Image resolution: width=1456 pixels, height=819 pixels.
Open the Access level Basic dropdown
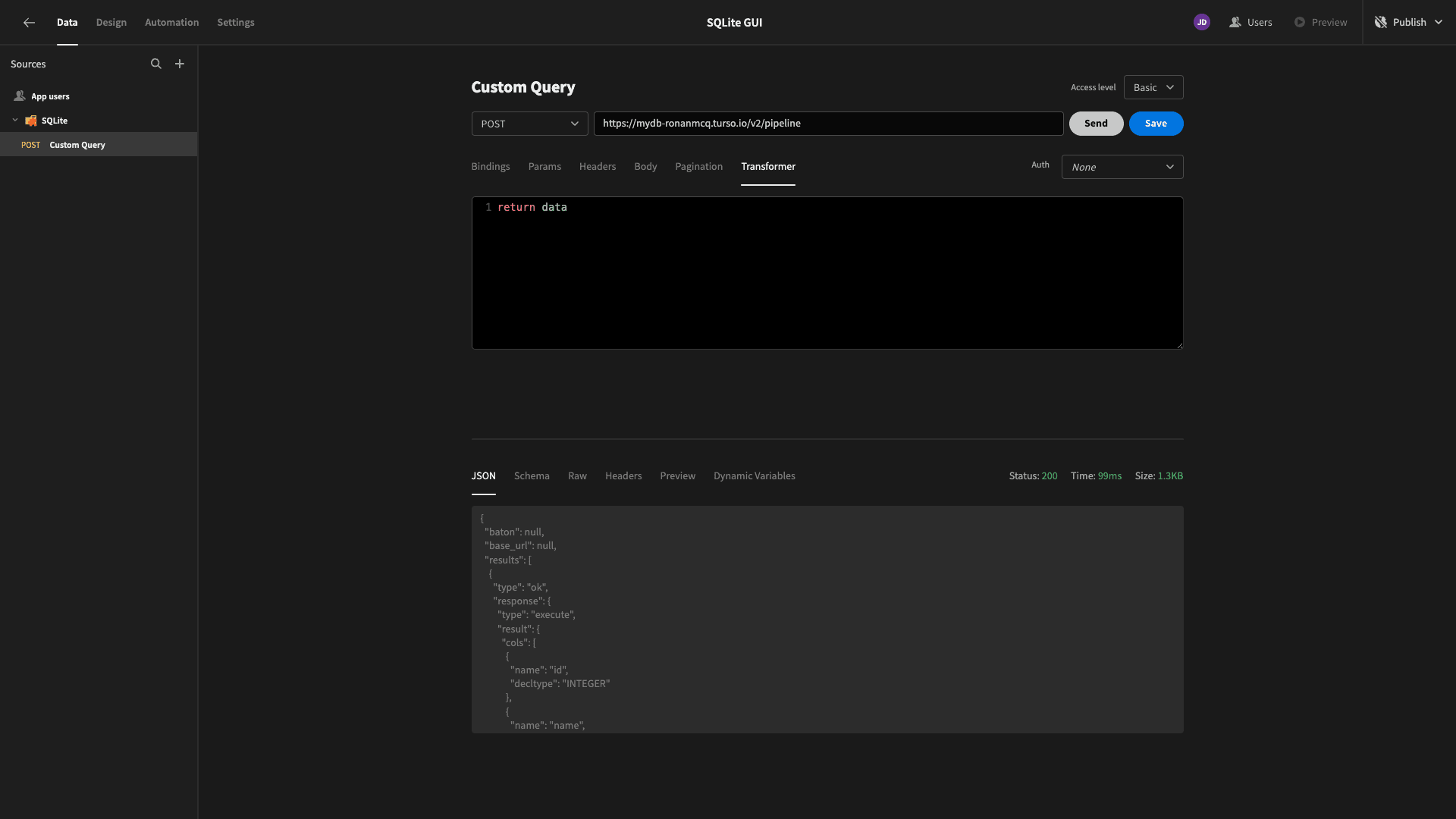click(x=1153, y=87)
